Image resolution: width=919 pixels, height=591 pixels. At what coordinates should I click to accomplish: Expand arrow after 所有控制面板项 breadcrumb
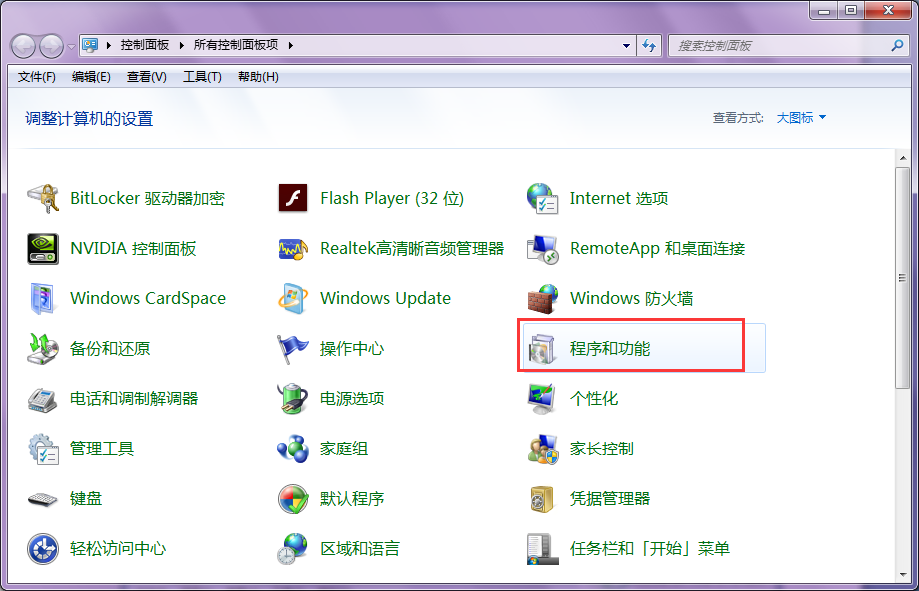click(x=290, y=45)
